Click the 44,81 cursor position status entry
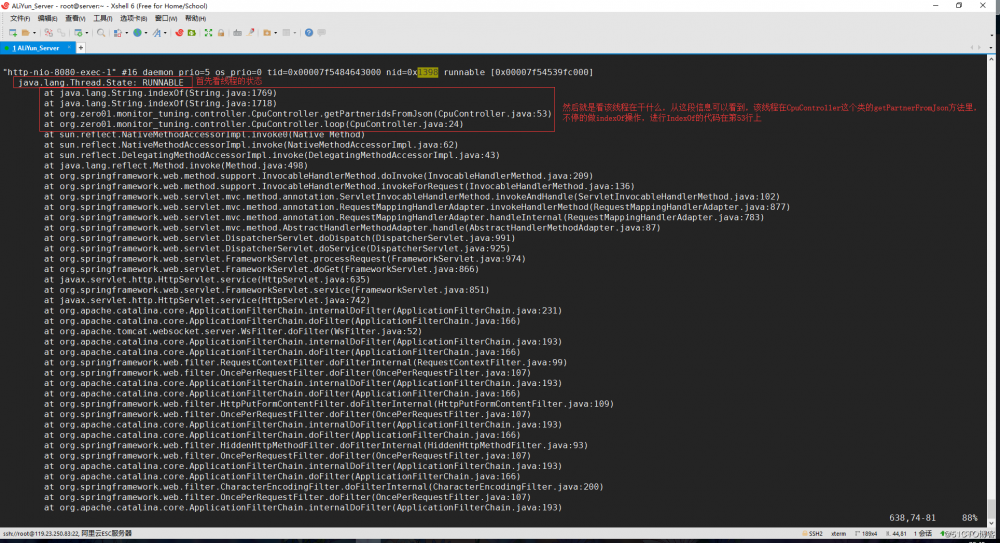This screenshot has width=1000, height=543. 896,534
